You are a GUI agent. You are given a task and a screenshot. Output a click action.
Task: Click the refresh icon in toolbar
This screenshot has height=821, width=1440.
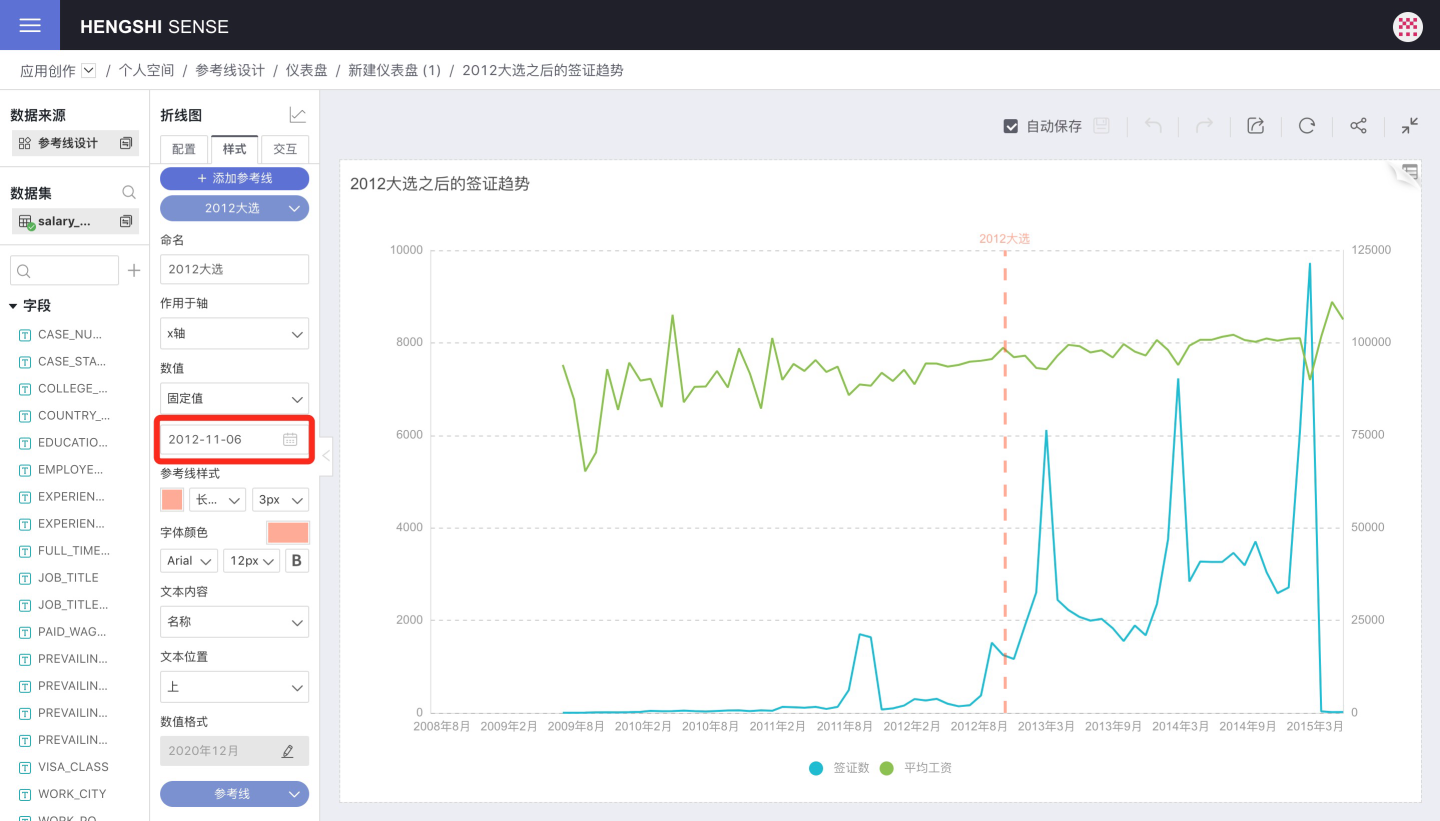1306,126
